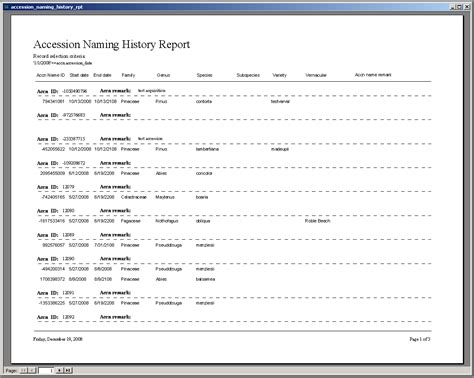Click the Accn name remark column header
Screen dimensions: 474x378
click(x=373, y=75)
